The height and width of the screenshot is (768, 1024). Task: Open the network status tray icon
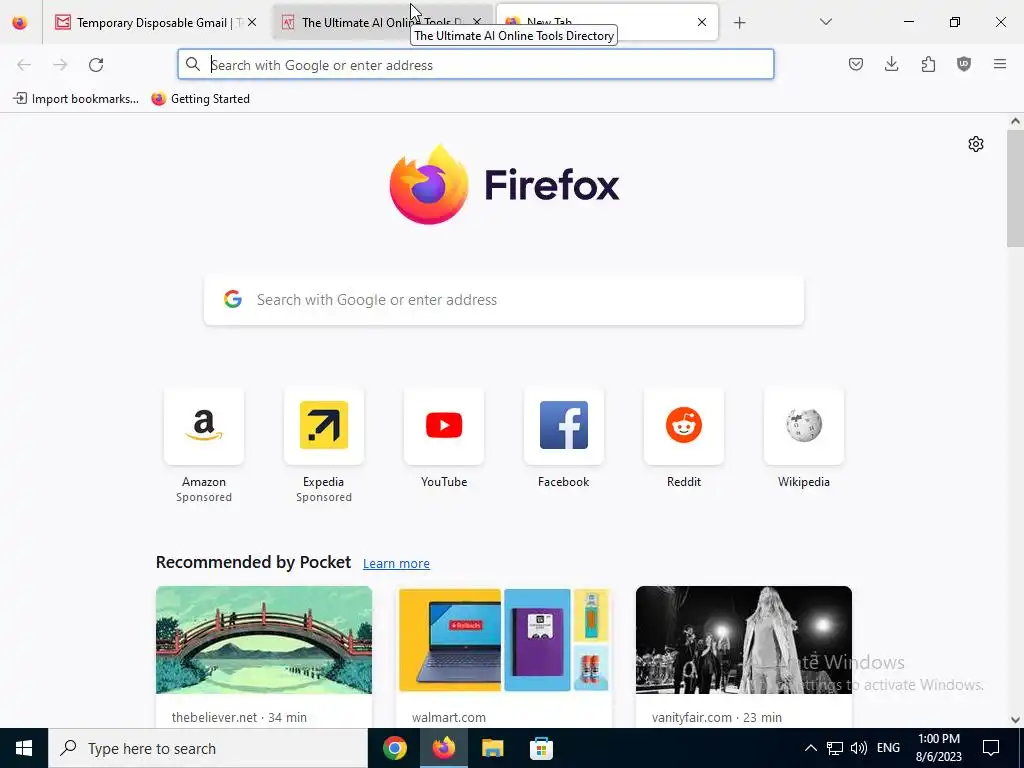coord(835,748)
